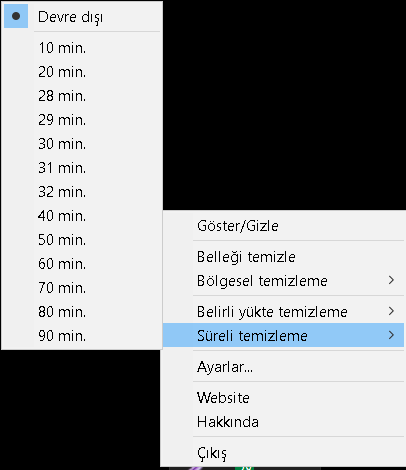Select the 90 min. interval
Screen dimensions: 406x470
(82, 336)
